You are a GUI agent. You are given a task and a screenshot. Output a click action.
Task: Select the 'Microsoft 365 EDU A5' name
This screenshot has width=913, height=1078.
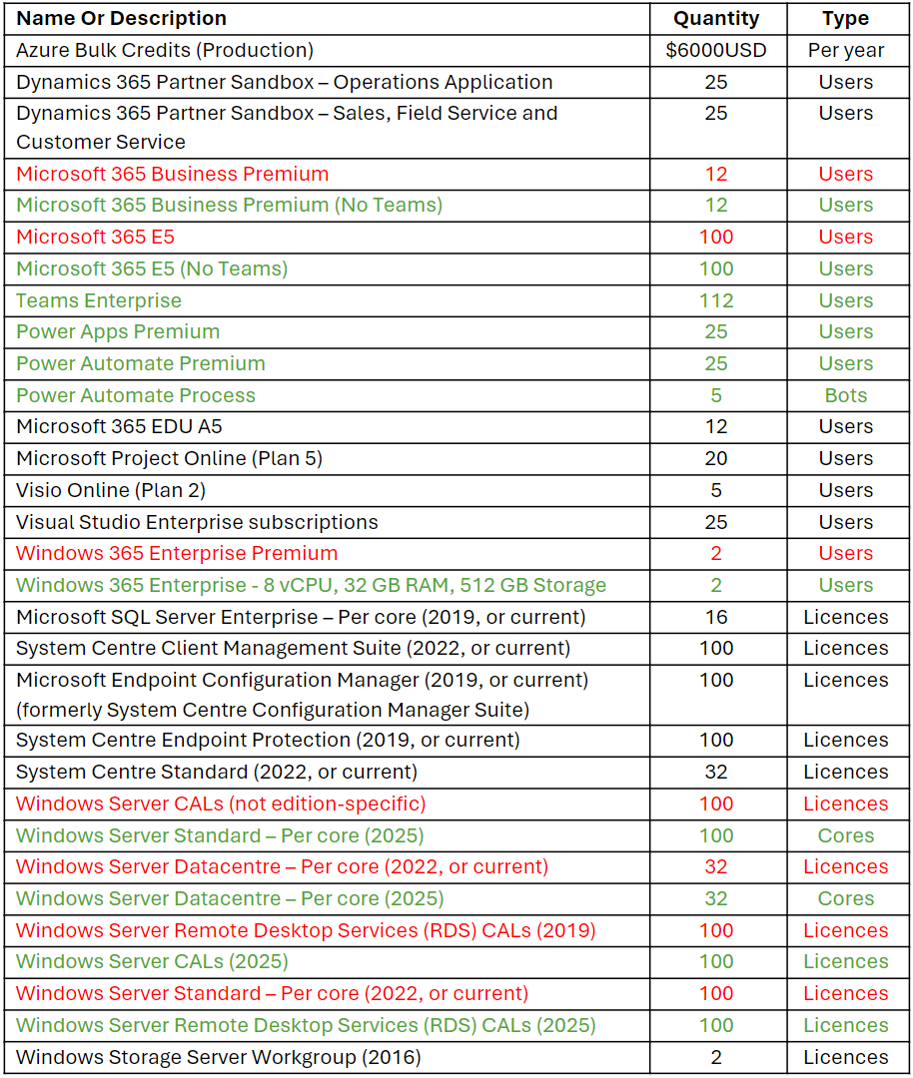tap(120, 426)
